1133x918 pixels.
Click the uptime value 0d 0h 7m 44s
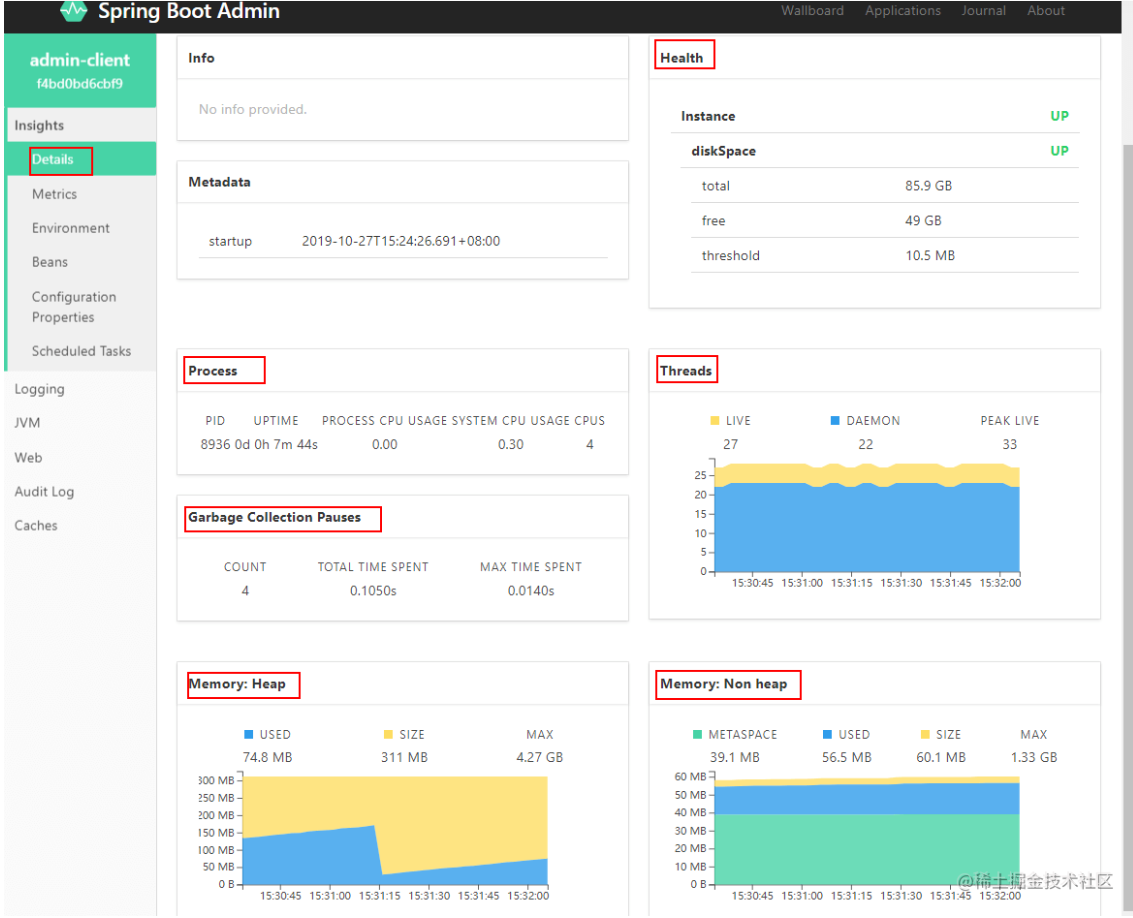276,445
